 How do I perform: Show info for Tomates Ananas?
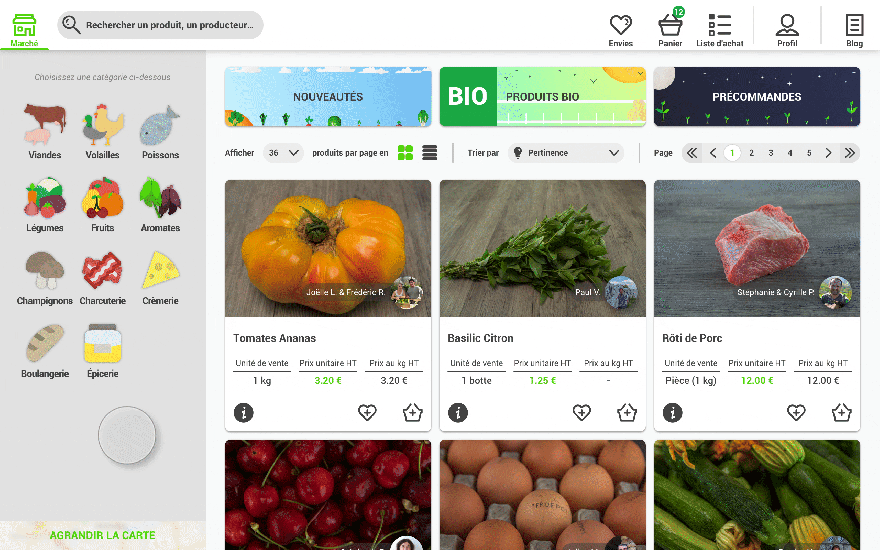point(244,412)
